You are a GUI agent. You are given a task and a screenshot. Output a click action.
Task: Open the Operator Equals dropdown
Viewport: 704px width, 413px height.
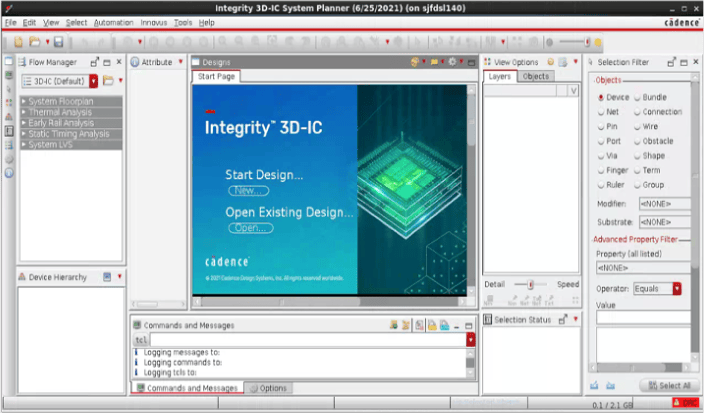[677, 289]
